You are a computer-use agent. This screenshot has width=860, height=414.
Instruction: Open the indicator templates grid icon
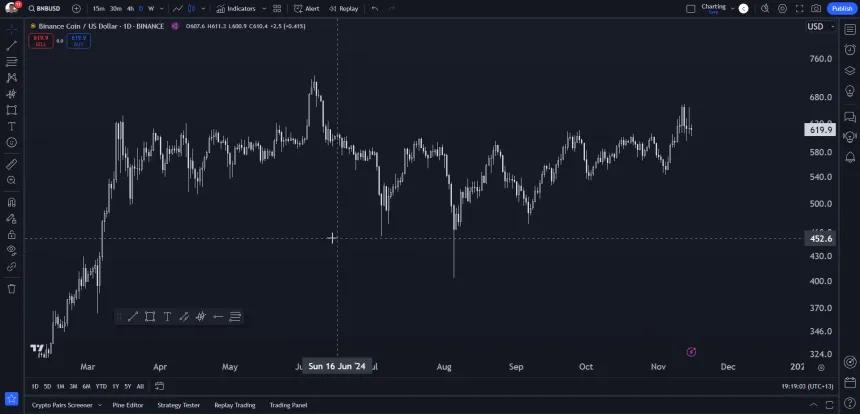pyautogui.click(x=277, y=9)
